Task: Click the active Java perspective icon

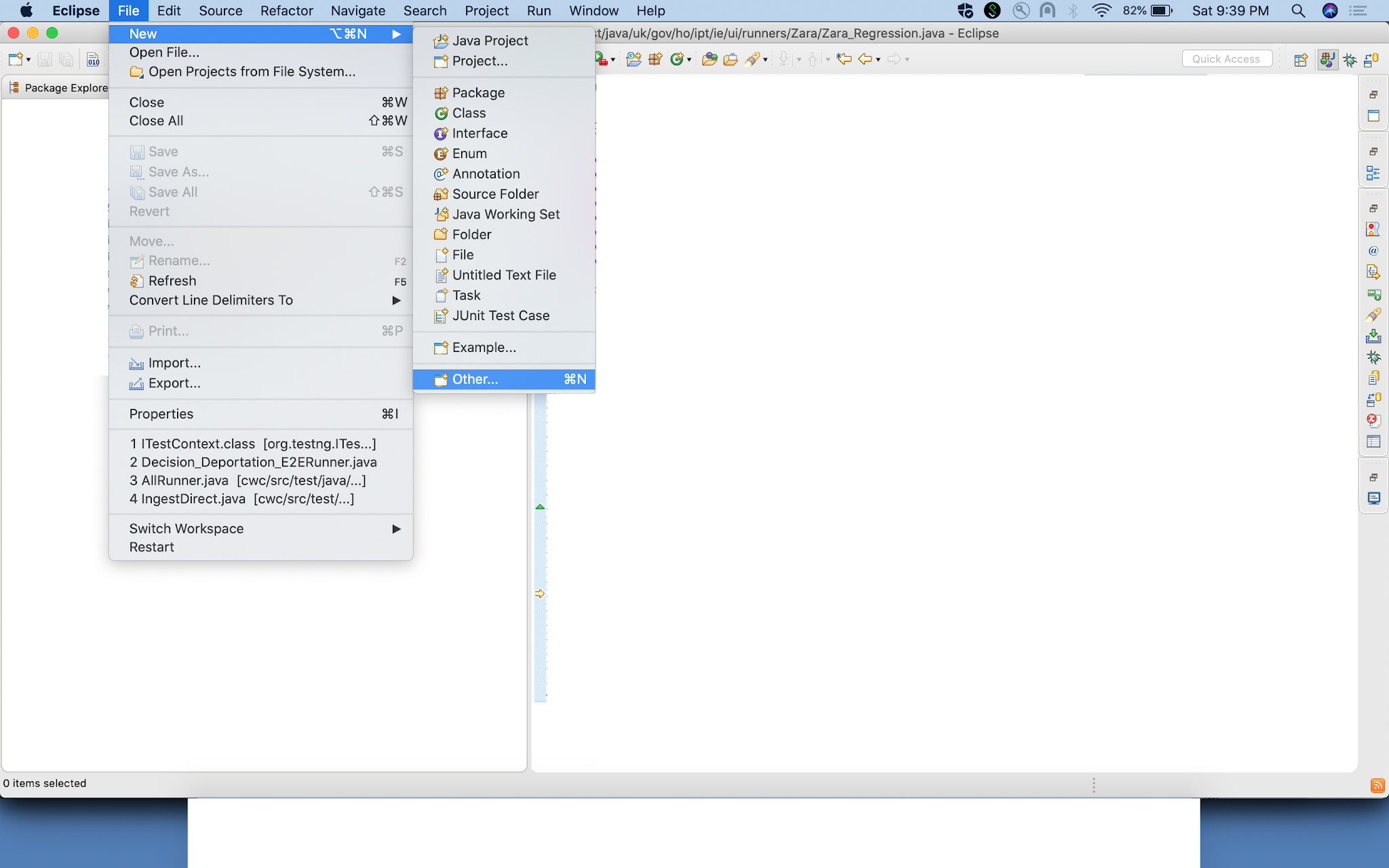Action: pos(1328,60)
